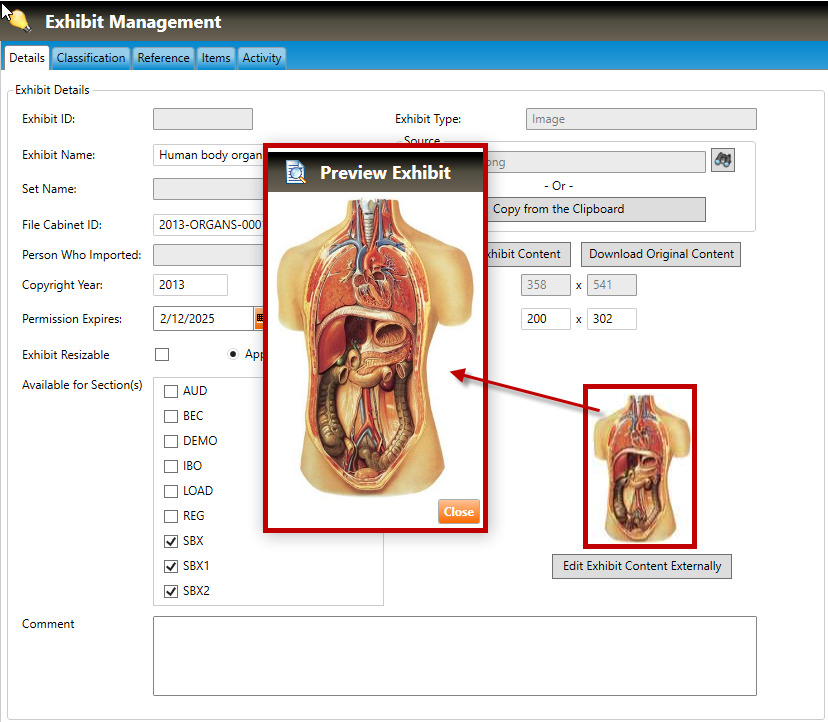Enable the Exhibit Resizable checkbox

(162, 355)
